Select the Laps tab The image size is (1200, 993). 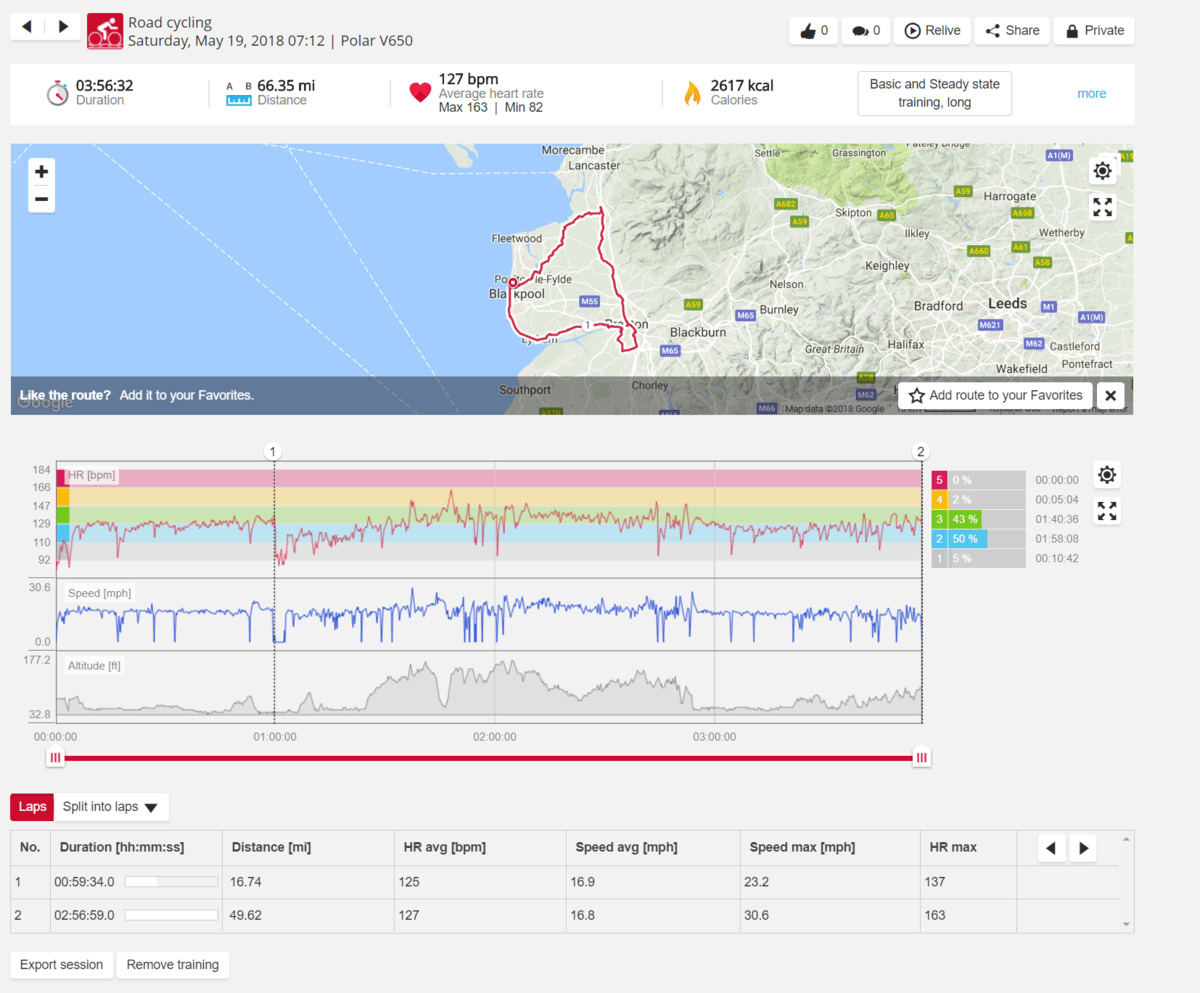(x=32, y=807)
